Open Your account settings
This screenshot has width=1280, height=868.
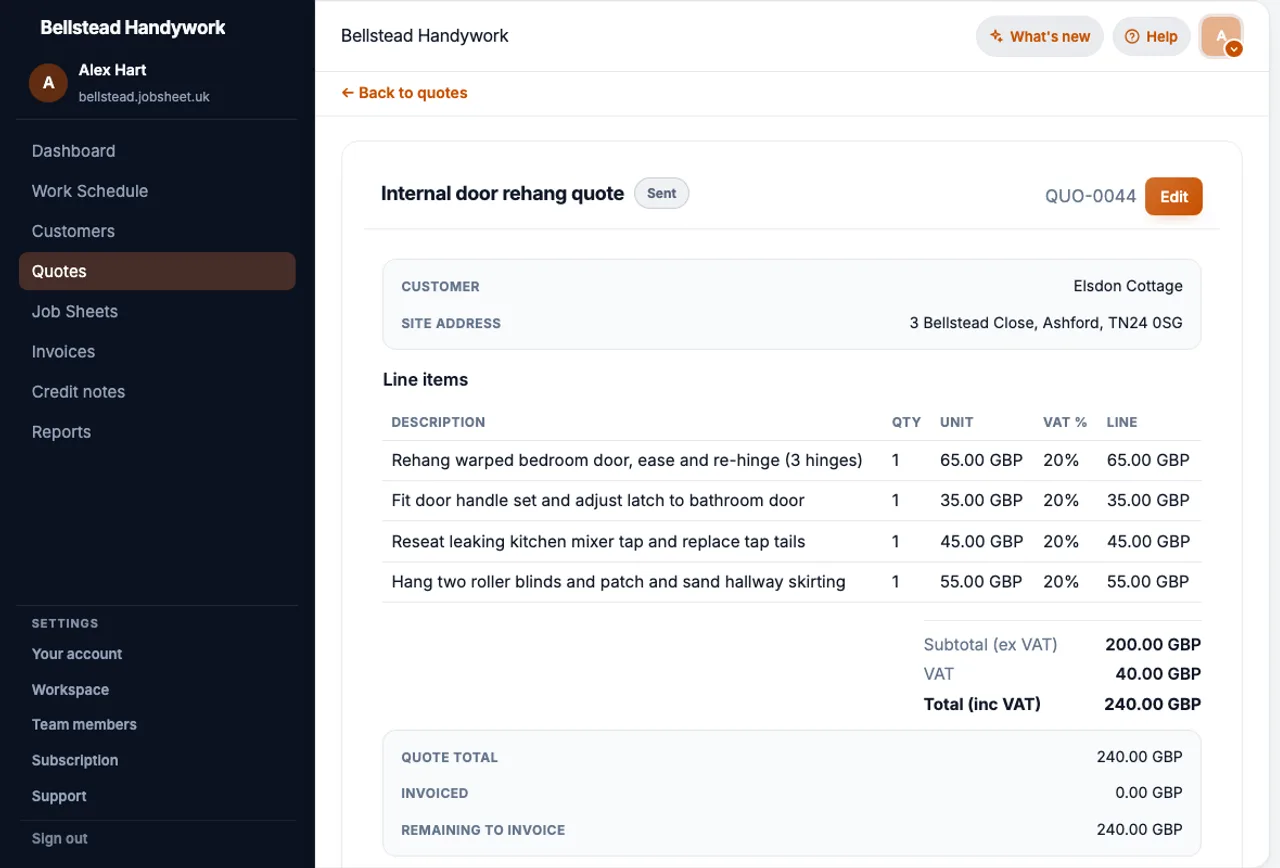click(x=77, y=654)
